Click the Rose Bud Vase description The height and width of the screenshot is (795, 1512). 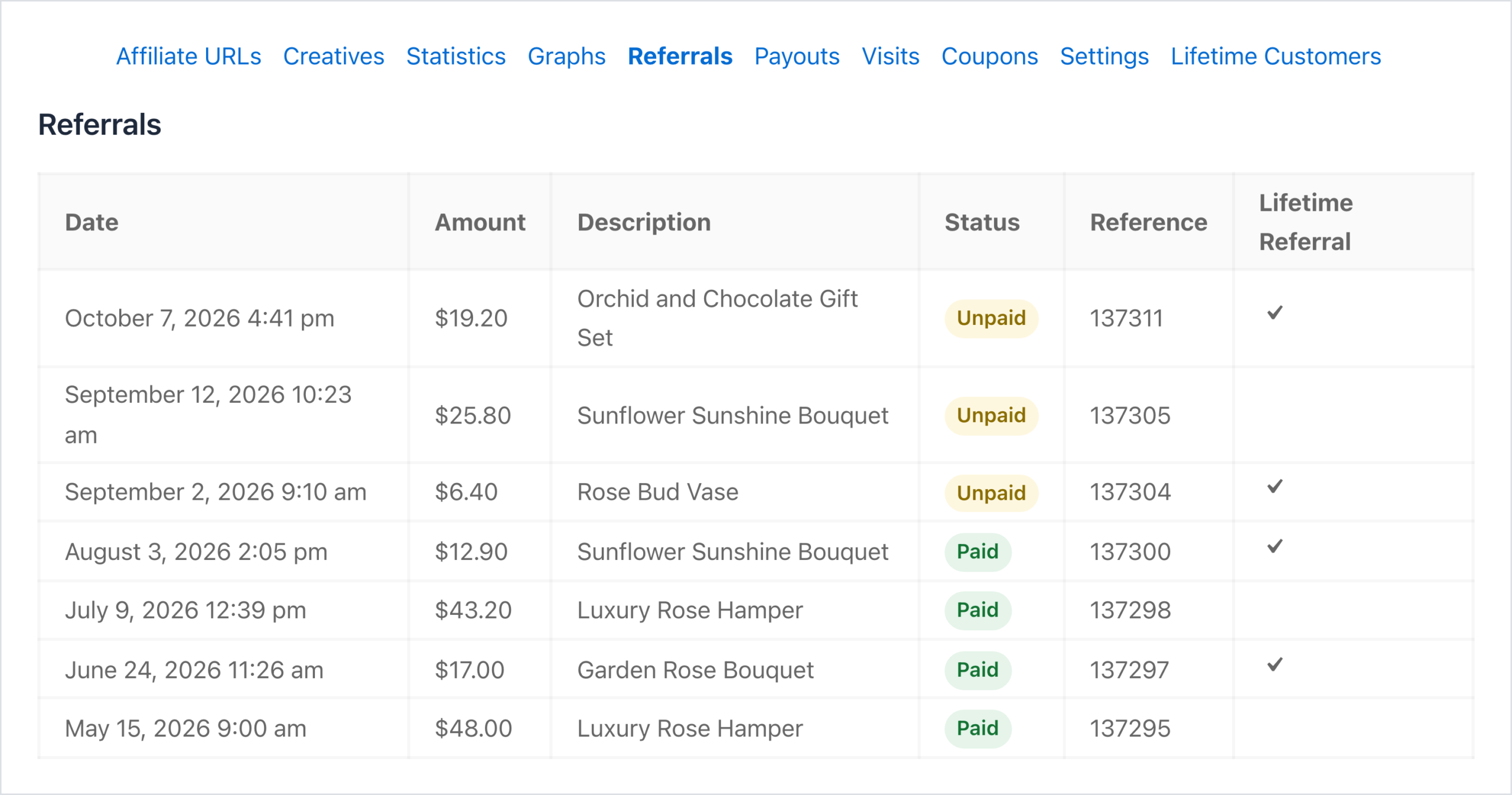(x=657, y=492)
